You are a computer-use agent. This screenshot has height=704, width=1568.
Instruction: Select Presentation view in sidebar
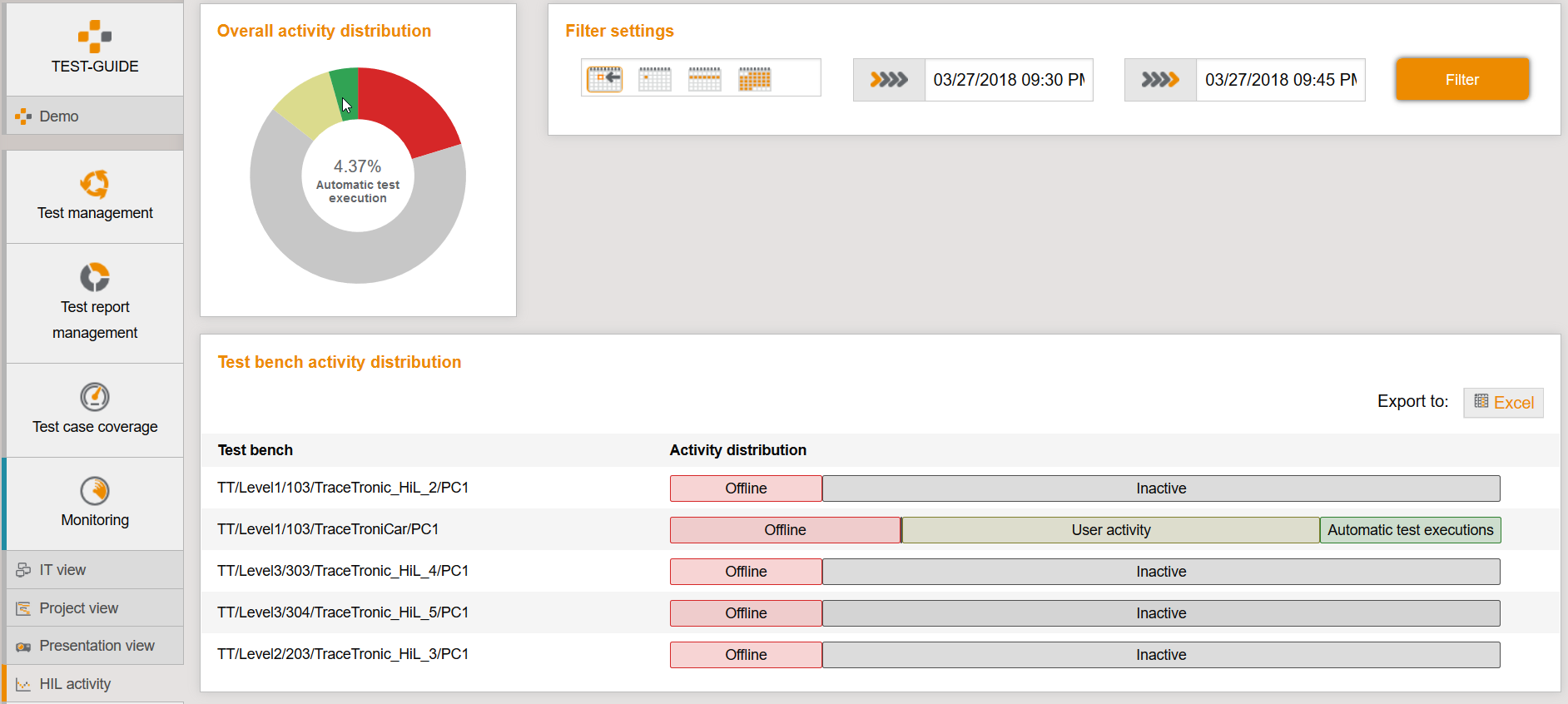point(95,646)
